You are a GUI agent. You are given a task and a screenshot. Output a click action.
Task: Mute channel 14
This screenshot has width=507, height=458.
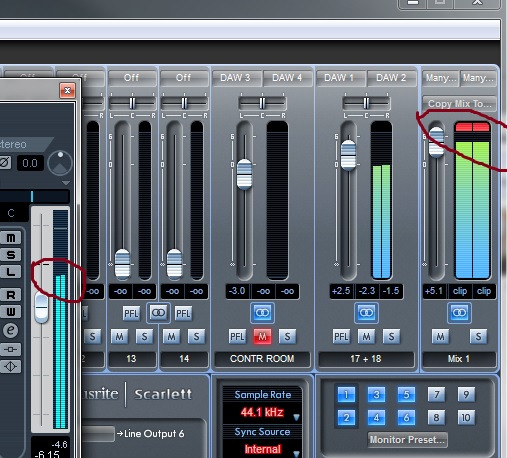point(171,337)
